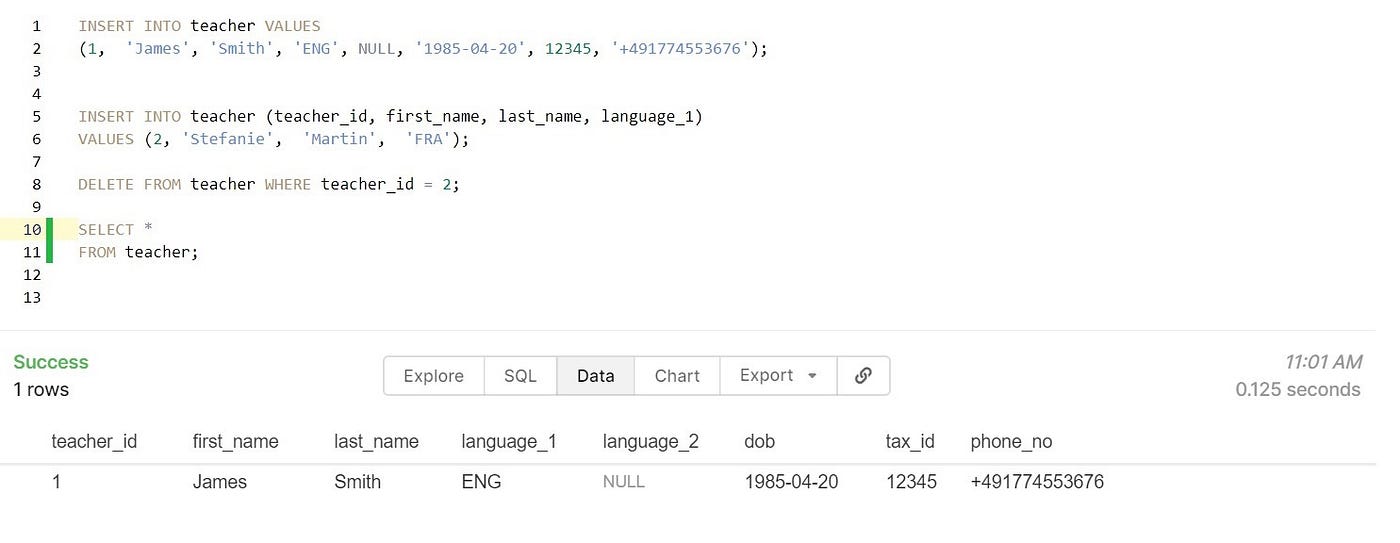Select the '1985-04-20' result cell
The width and height of the screenshot is (1400, 543).
pos(791,482)
